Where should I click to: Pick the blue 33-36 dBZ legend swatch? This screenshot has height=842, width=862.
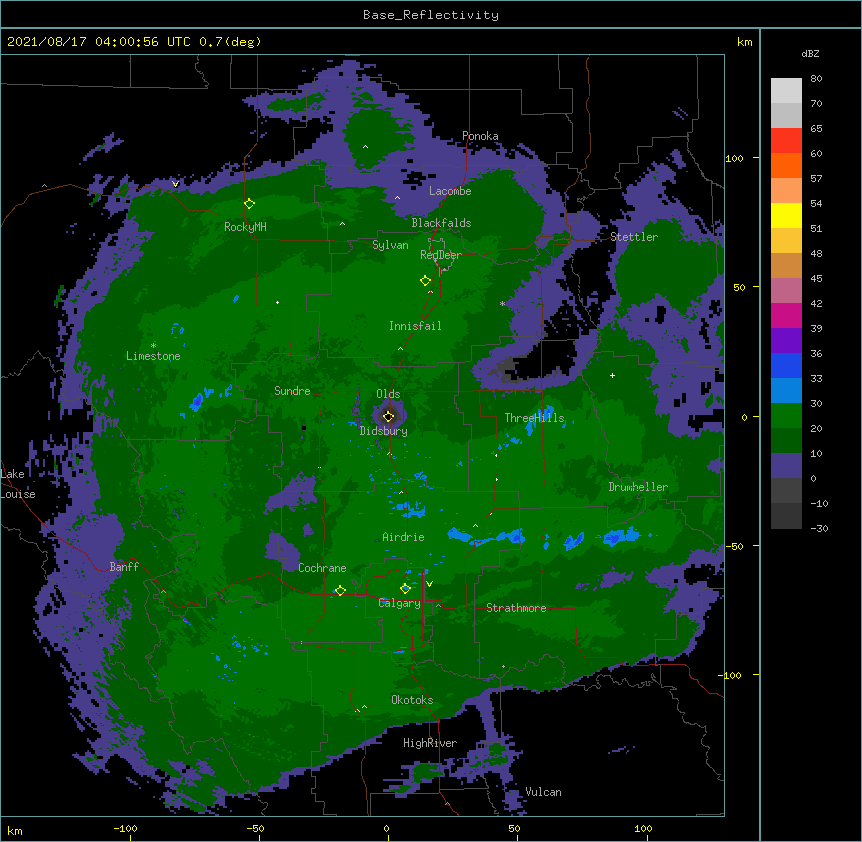[x=786, y=365]
